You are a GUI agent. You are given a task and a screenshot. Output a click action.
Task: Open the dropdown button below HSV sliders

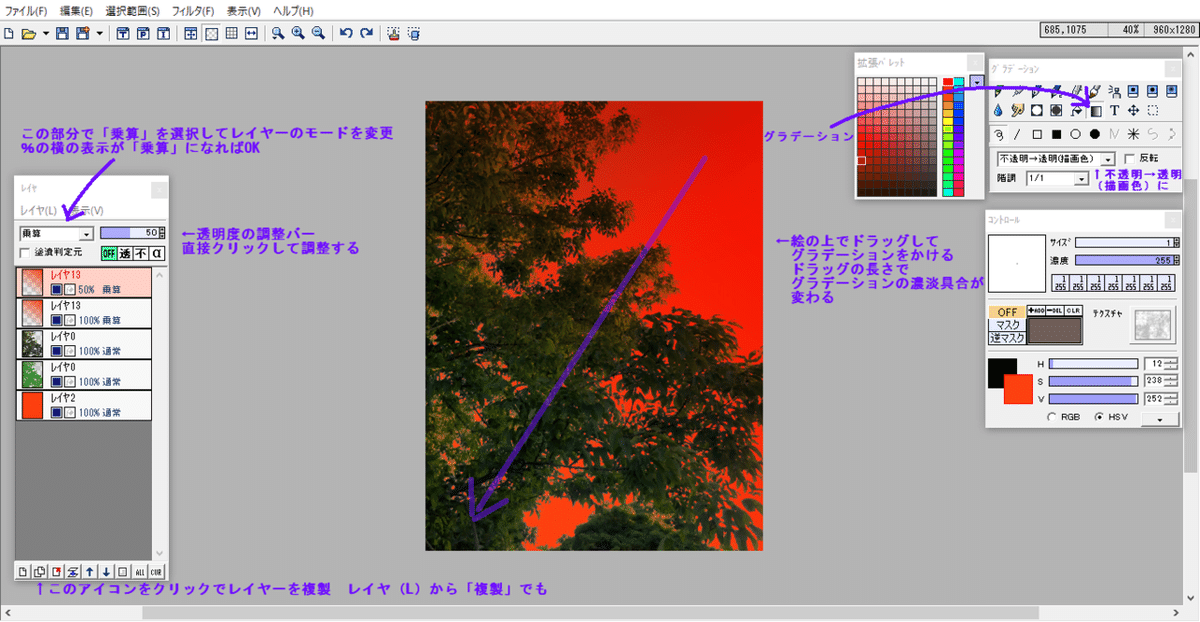1160,420
